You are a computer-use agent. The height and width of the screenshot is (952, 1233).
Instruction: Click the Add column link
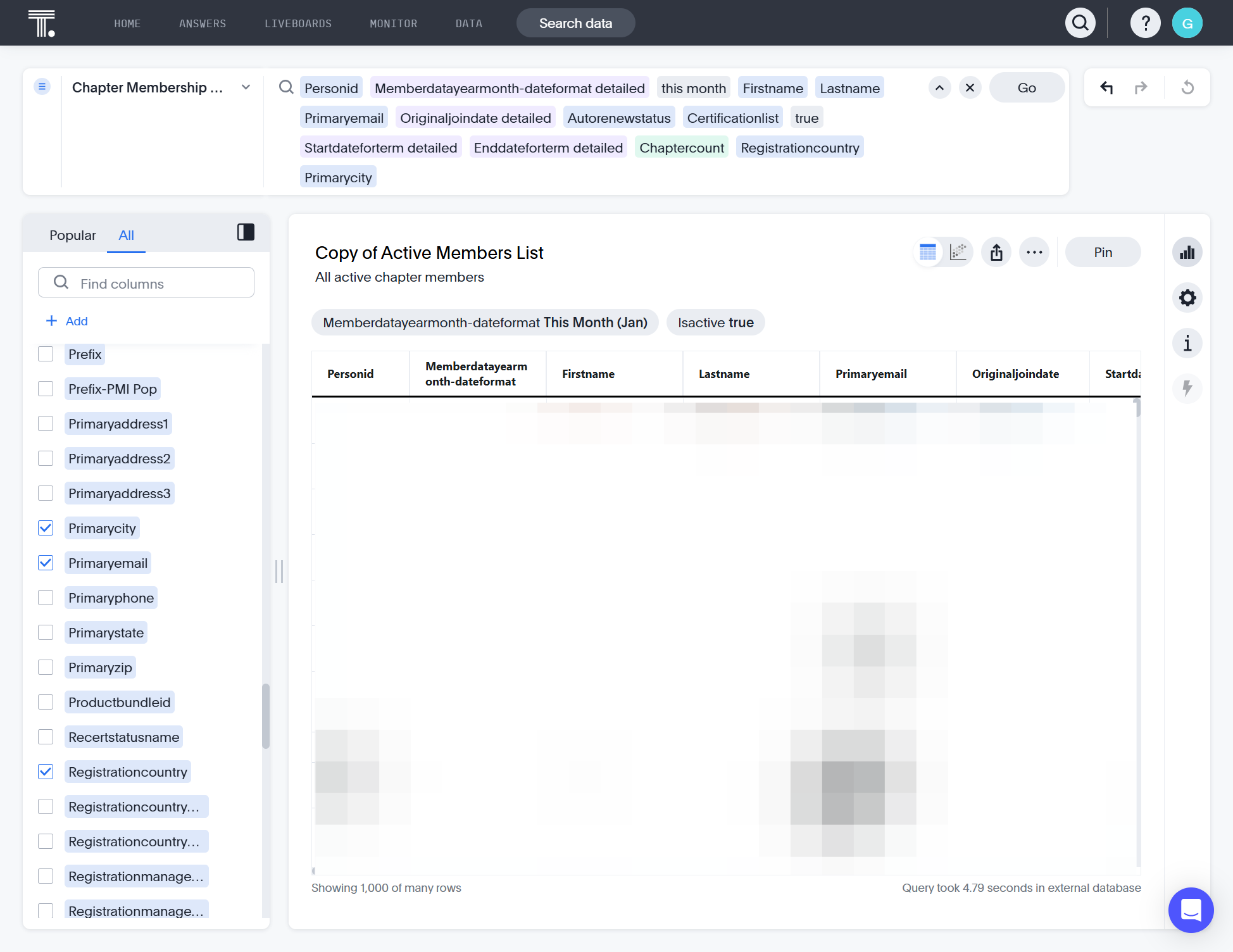click(67, 321)
